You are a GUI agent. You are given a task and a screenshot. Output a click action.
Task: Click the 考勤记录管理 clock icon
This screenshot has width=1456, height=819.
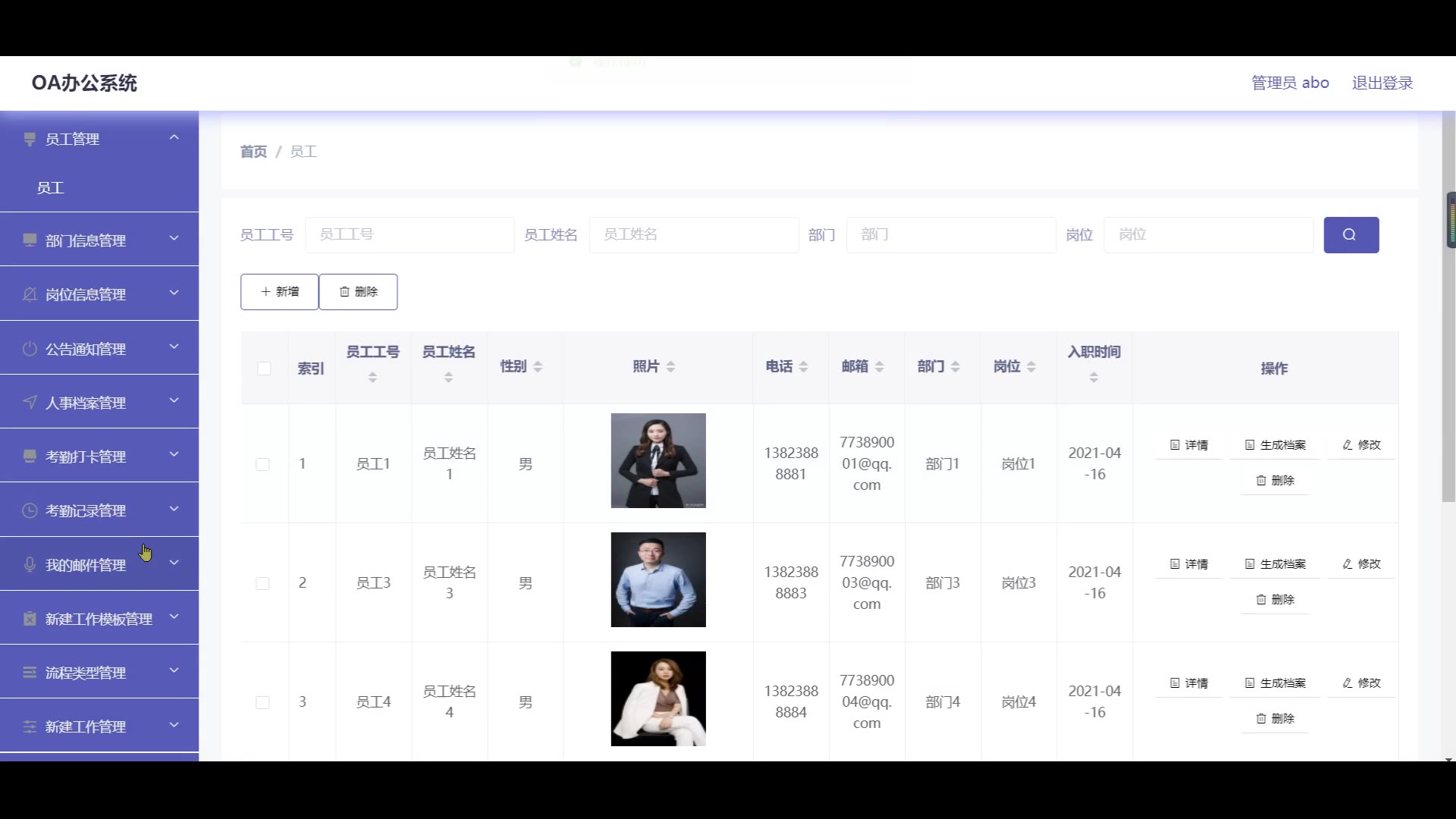(x=30, y=511)
